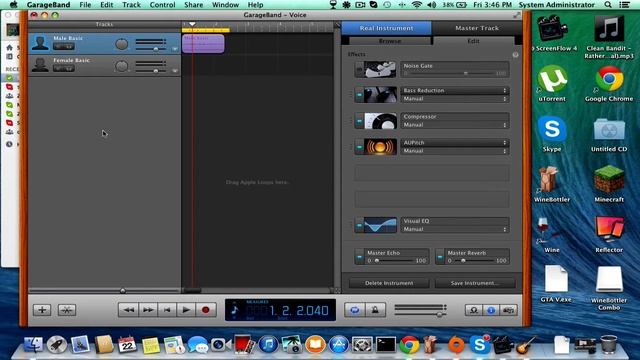
Task: Open the Compressor Manual preset dropdown
Action: 455,125
